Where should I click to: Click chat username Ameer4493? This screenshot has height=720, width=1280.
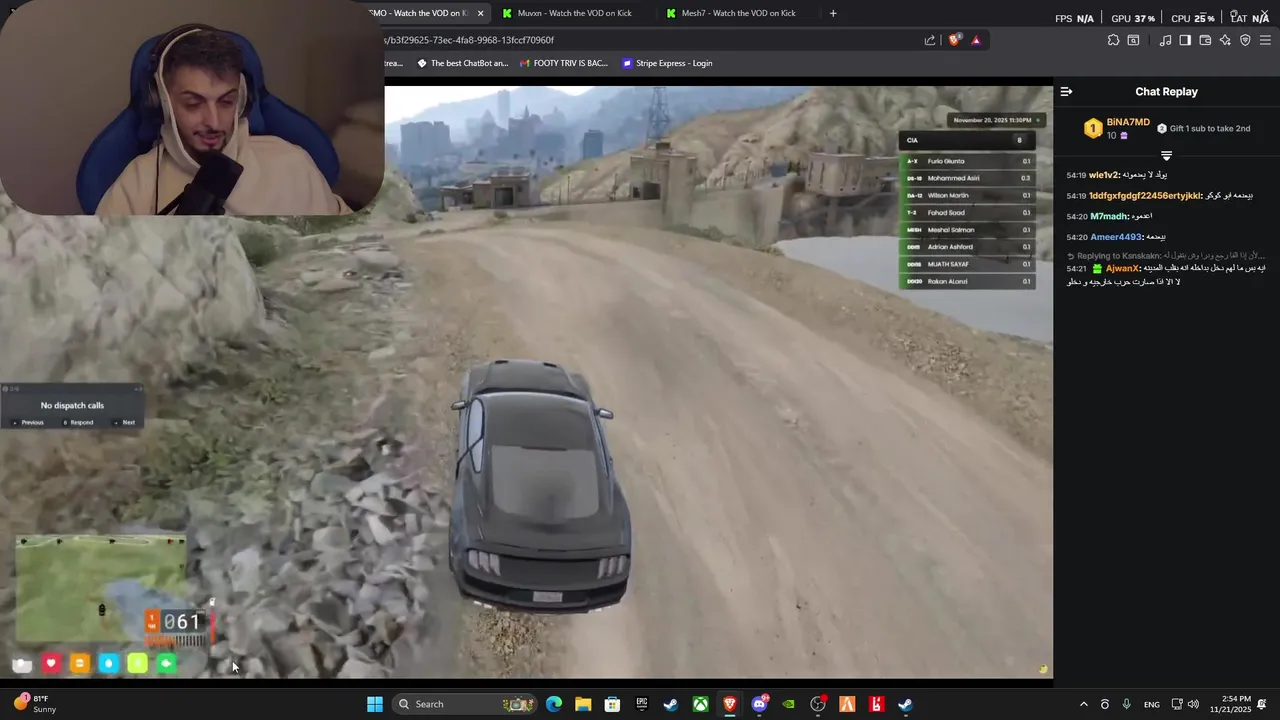pos(1116,237)
